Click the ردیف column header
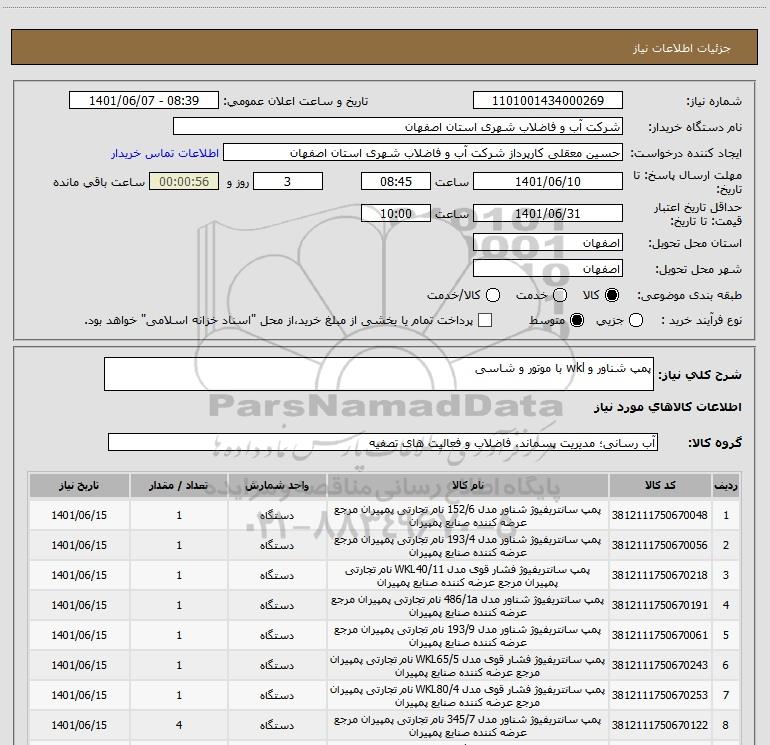This screenshot has height=745, width=770. click(x=726, y=486)
